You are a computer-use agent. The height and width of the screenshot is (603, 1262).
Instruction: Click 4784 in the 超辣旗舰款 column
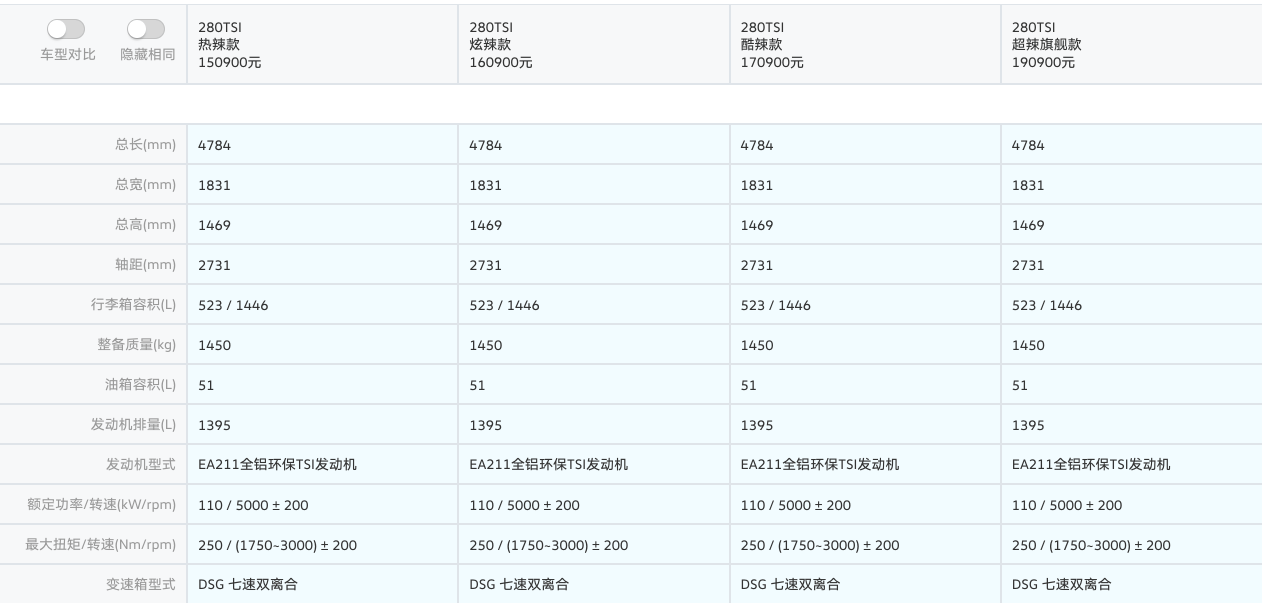[x=1028, y=145]
